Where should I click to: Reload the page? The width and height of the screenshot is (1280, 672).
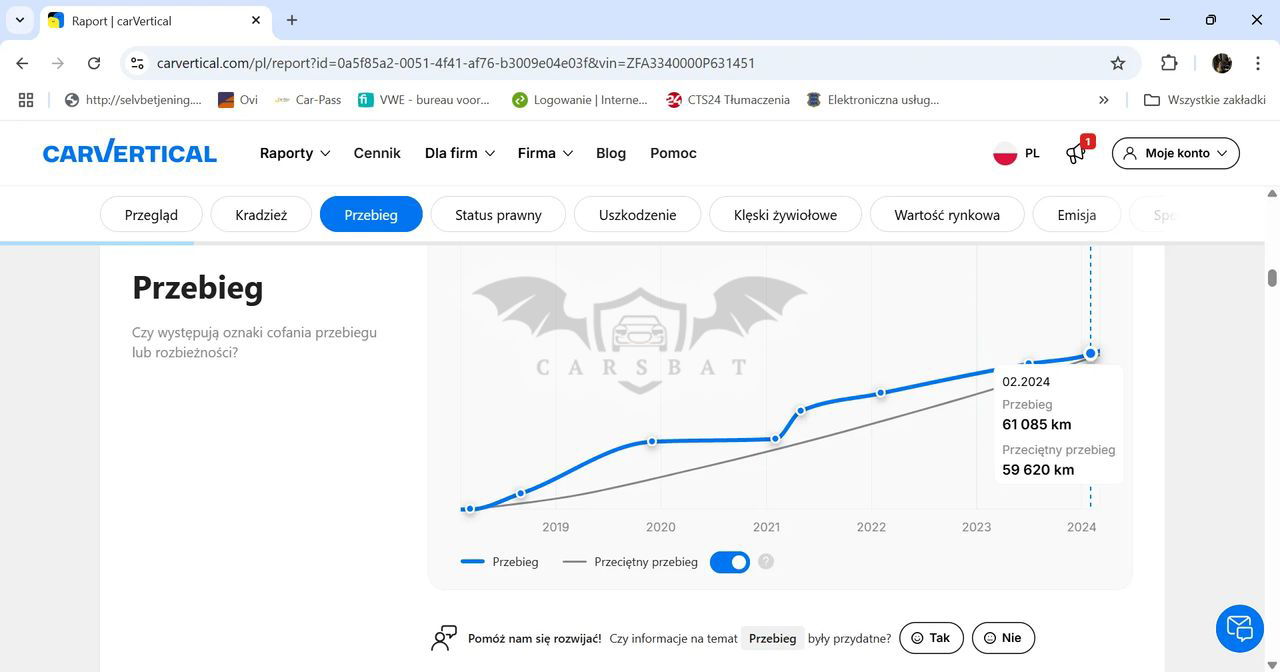click(94, 63)
